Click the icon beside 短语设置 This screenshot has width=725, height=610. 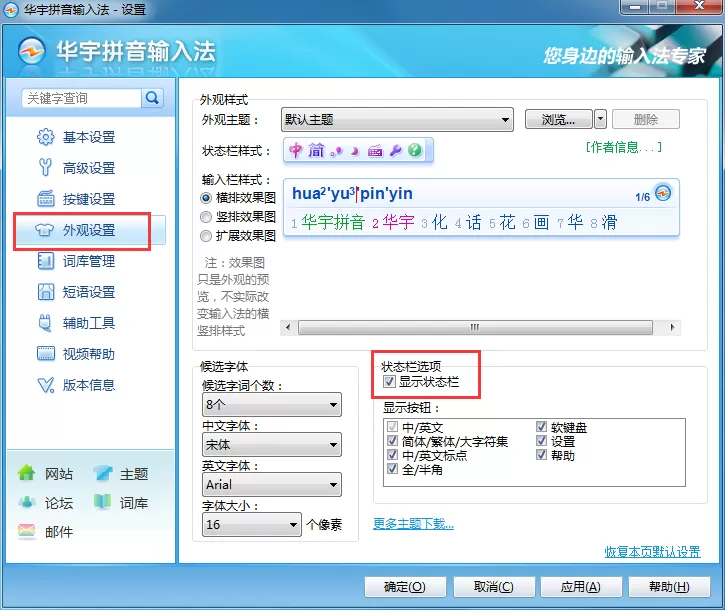click(x=45, y=292)
